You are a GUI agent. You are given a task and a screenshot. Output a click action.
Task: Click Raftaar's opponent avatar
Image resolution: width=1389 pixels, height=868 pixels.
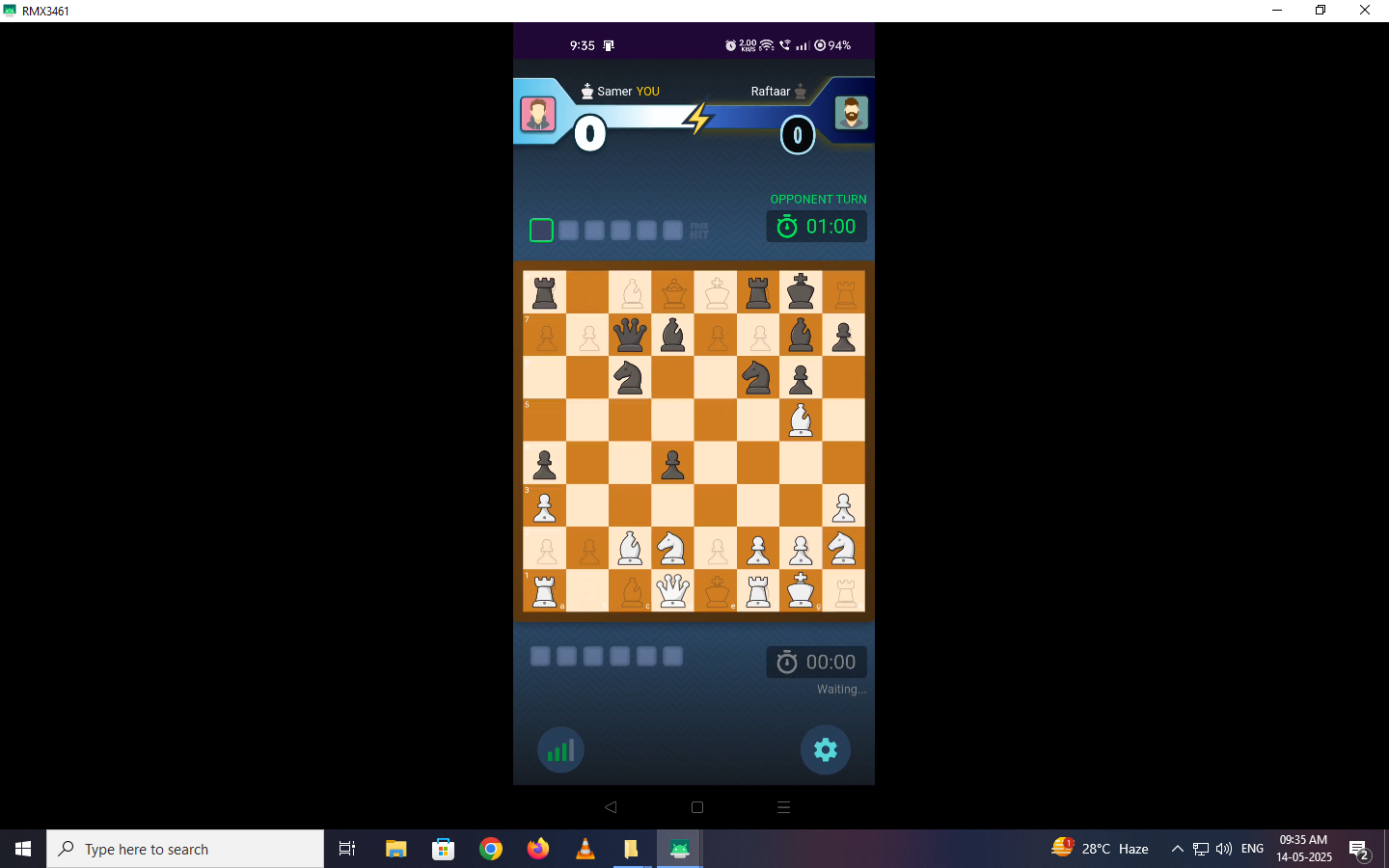pos(851,113)
